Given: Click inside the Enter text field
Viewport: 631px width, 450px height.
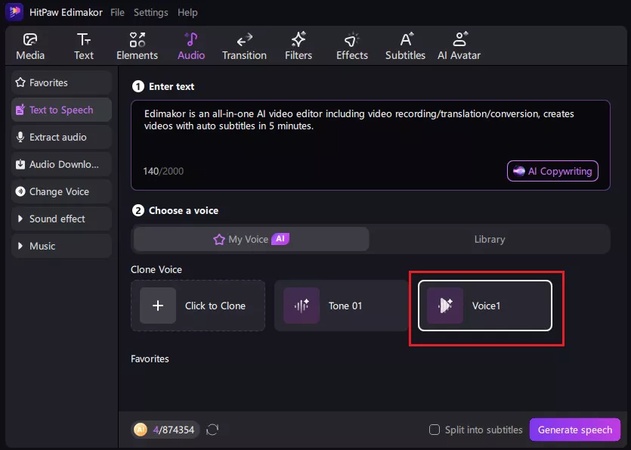Looking at the screenshot, I should 370,145.
